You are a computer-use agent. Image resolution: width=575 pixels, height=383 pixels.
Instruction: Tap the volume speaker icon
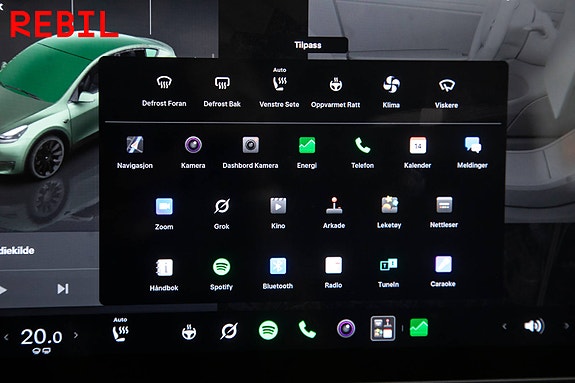[x=534, y=326]
